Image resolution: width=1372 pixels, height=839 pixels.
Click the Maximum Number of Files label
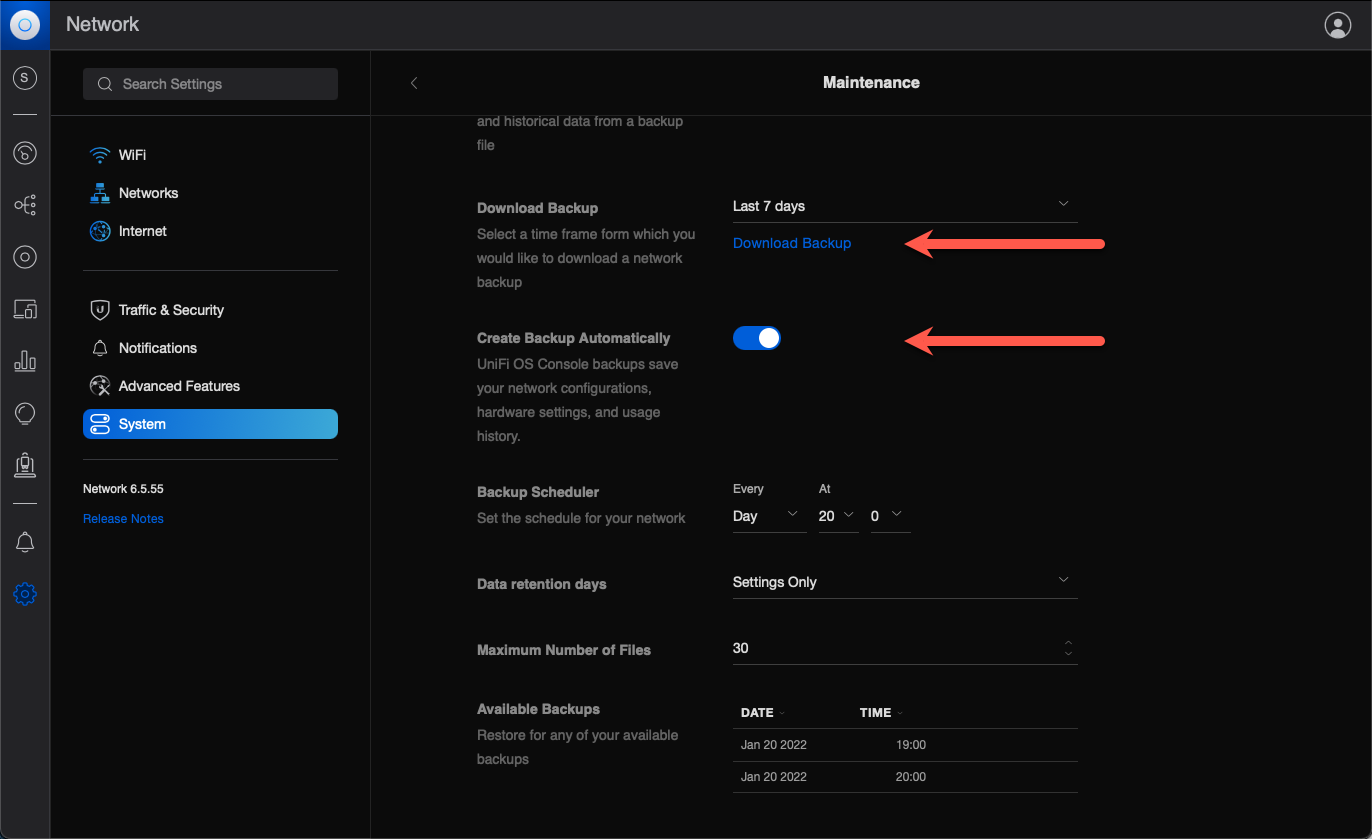click(x=564, y=650)
